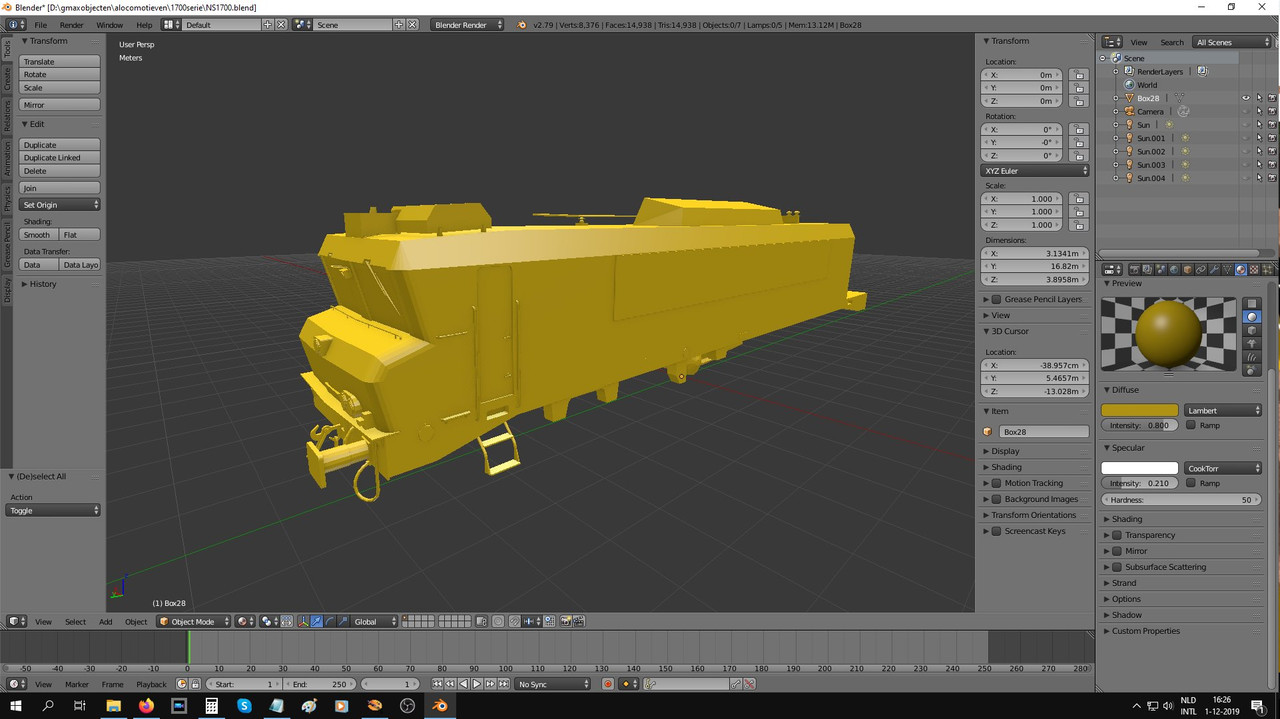
Task: Set material preview to hair strands
Action: pyautogui.click(x=1251, y=357)
